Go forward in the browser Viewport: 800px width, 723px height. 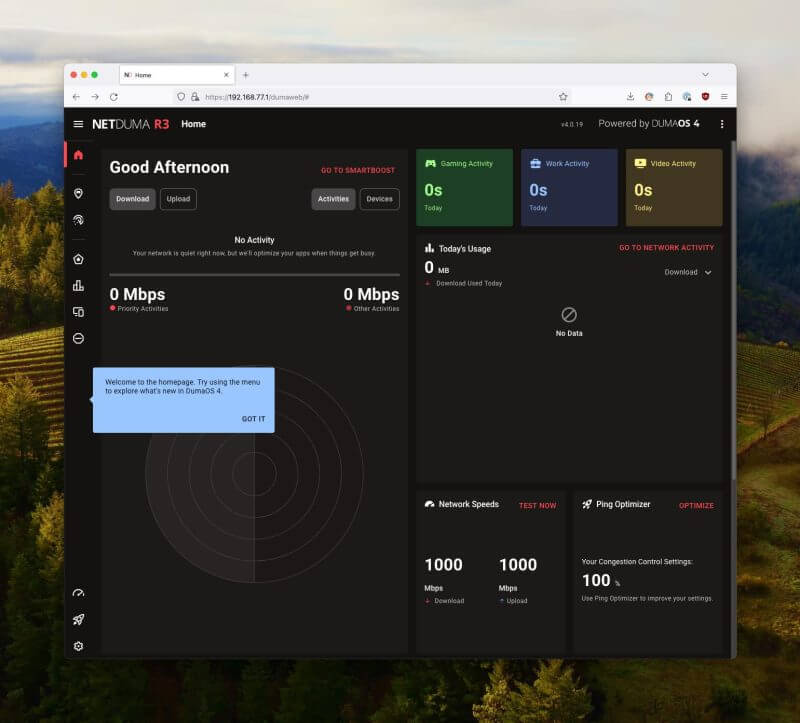click(x=95, y=97)
